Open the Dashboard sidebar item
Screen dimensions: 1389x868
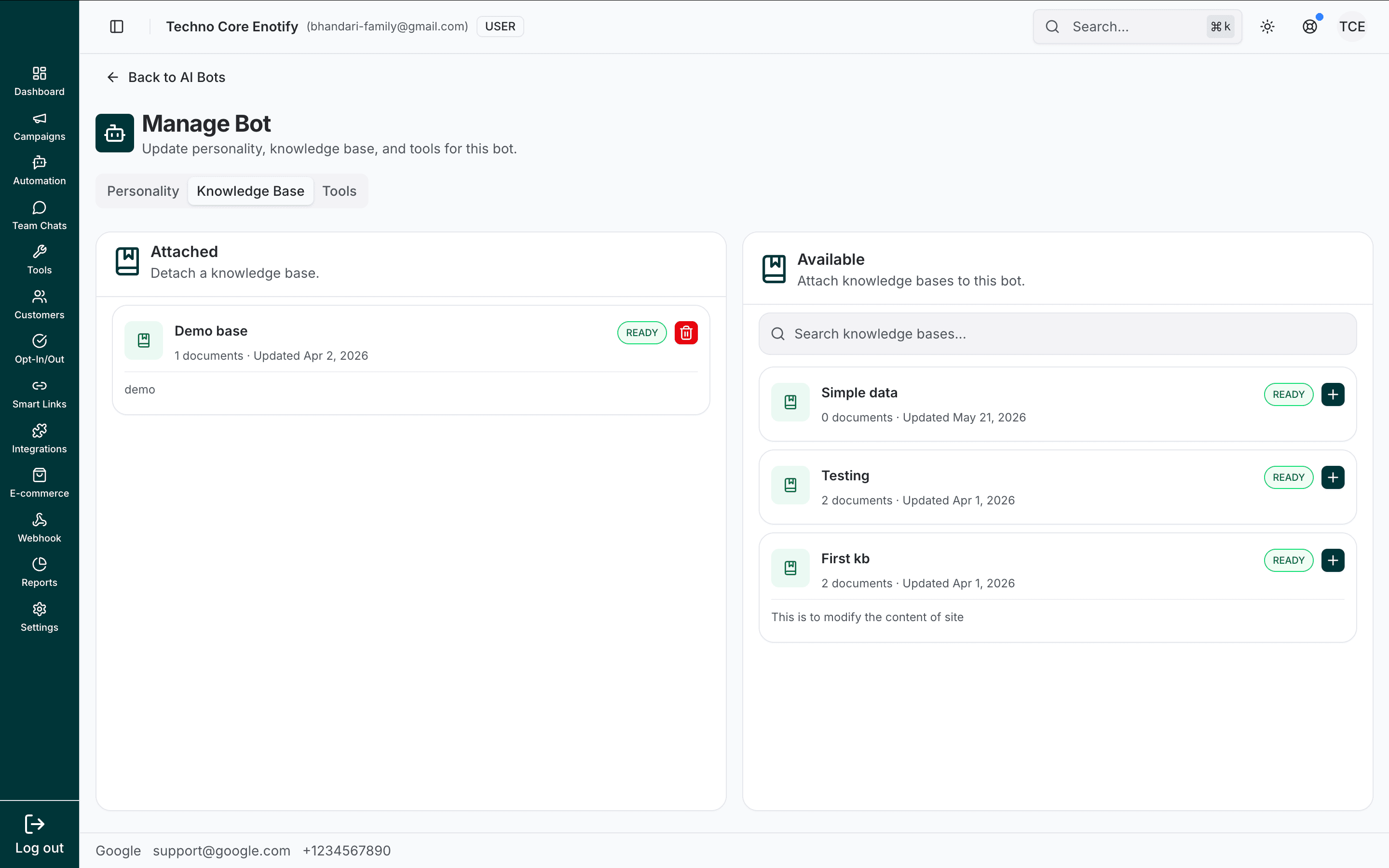pyautogui.click(x=39, y=81)
